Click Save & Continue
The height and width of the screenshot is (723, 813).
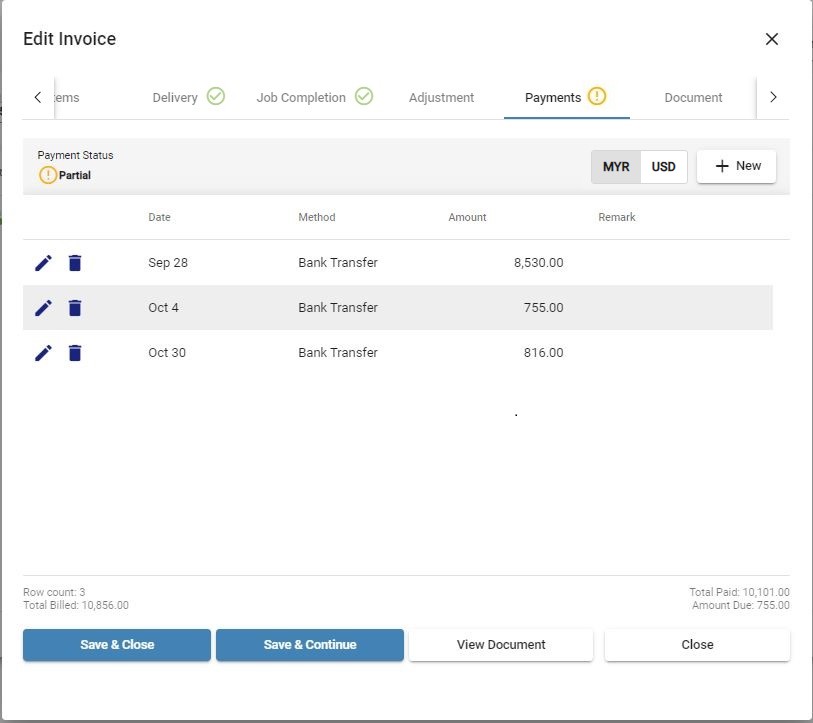tap(310, 645)
